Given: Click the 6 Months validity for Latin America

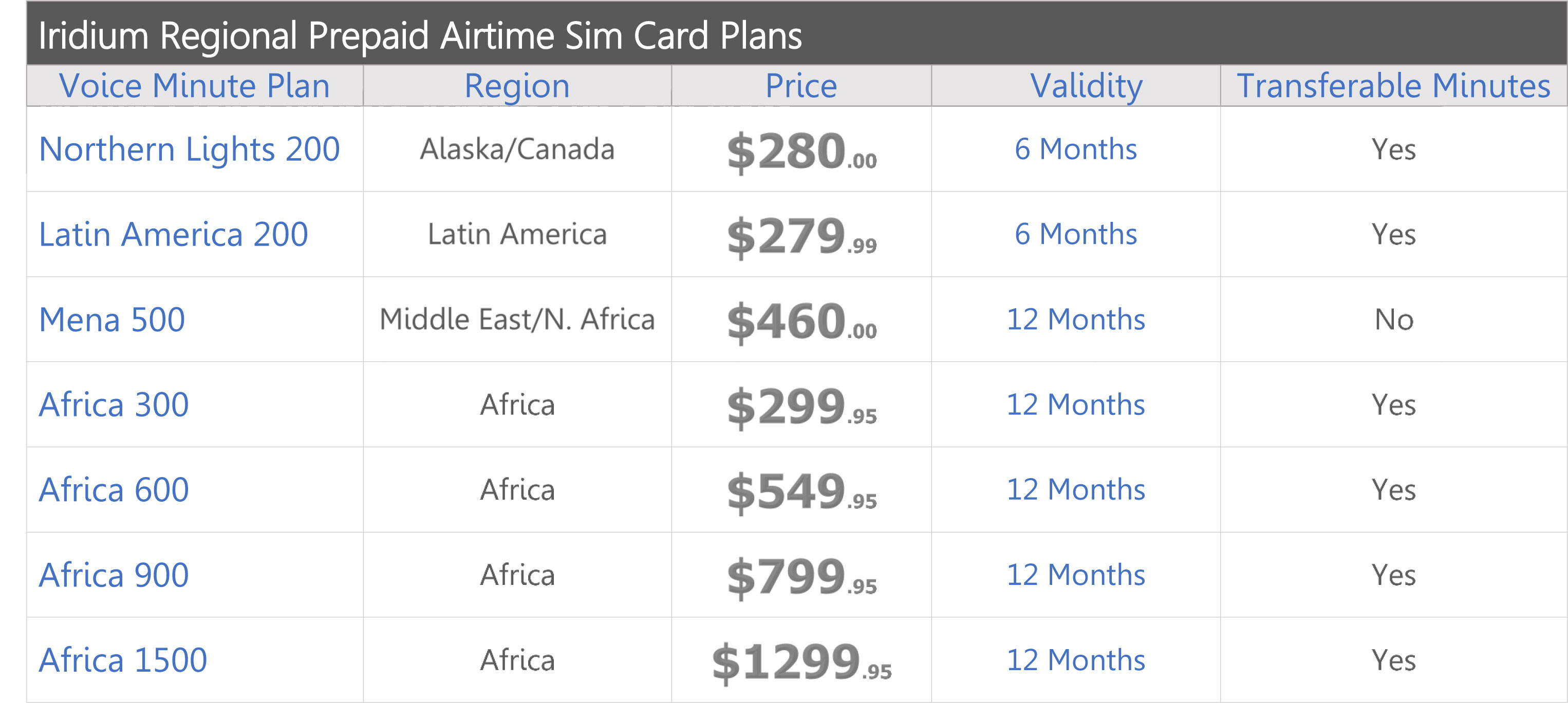Looking at the screenshot, I should [1076, 234].
